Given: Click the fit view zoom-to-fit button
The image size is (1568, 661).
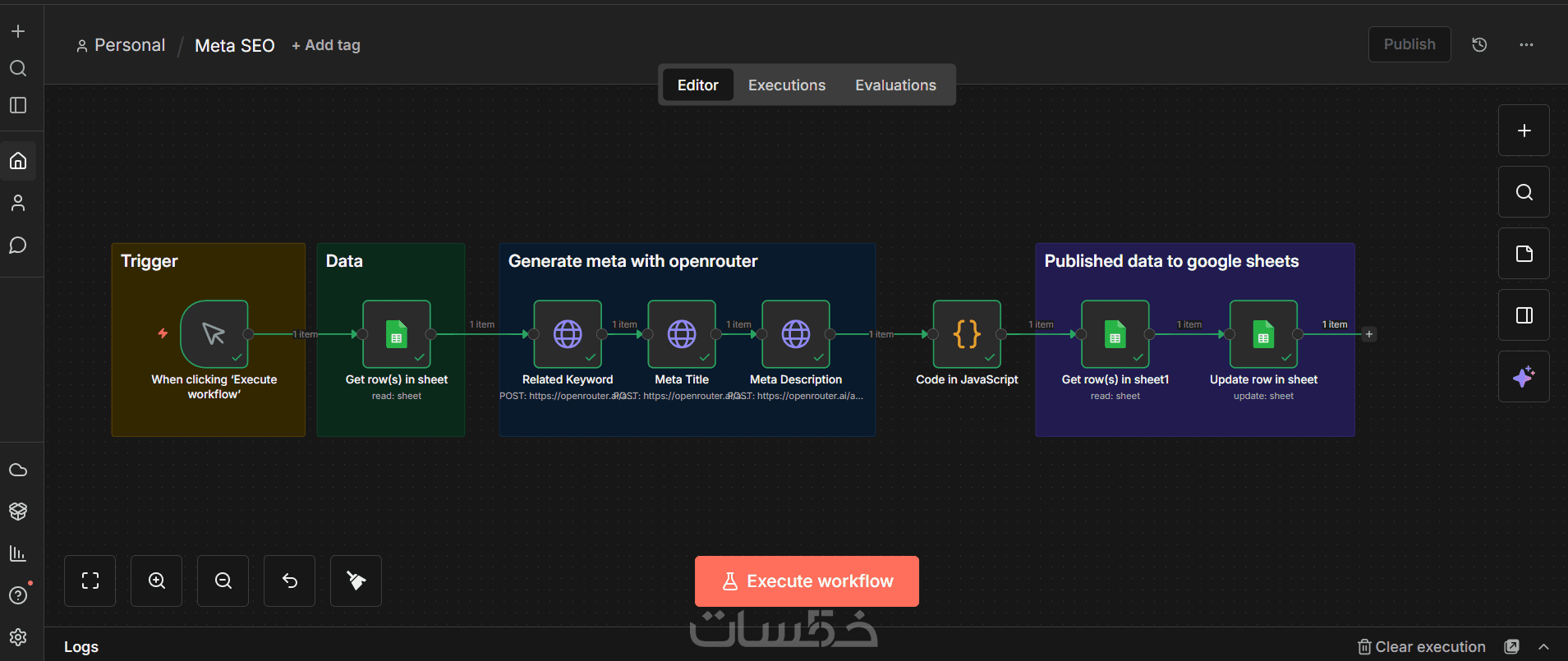Looking at the screenshot, I should tap(90, 581).
